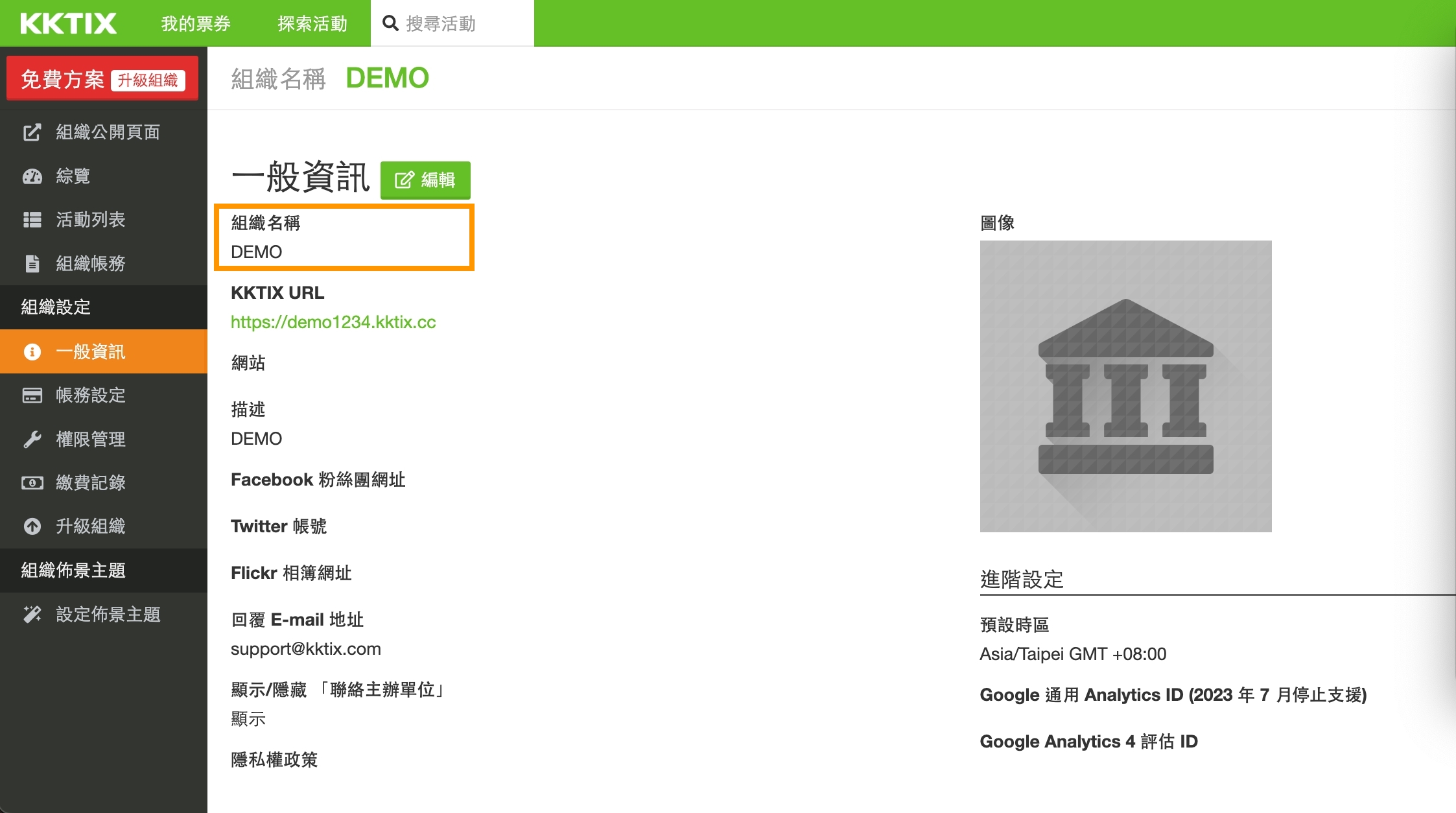Open 活動列表 in the sidebar

[x=104, y=220]
